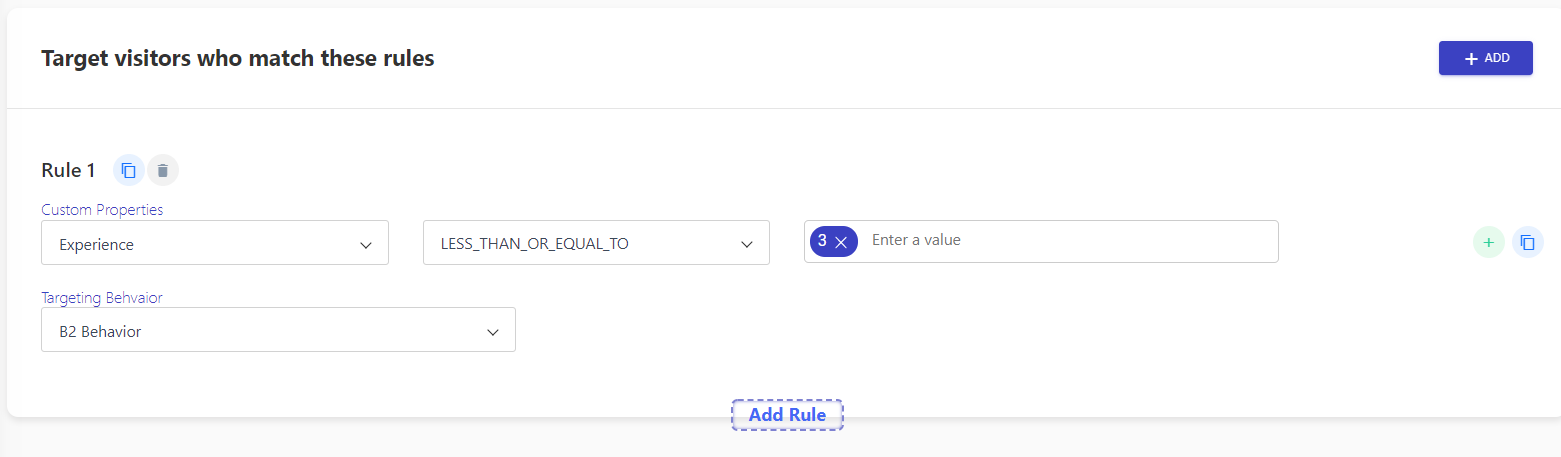Click the chevron arrow in the operator field
The height and width of the screenshot is (457, 1561).
tap(746, 244)
